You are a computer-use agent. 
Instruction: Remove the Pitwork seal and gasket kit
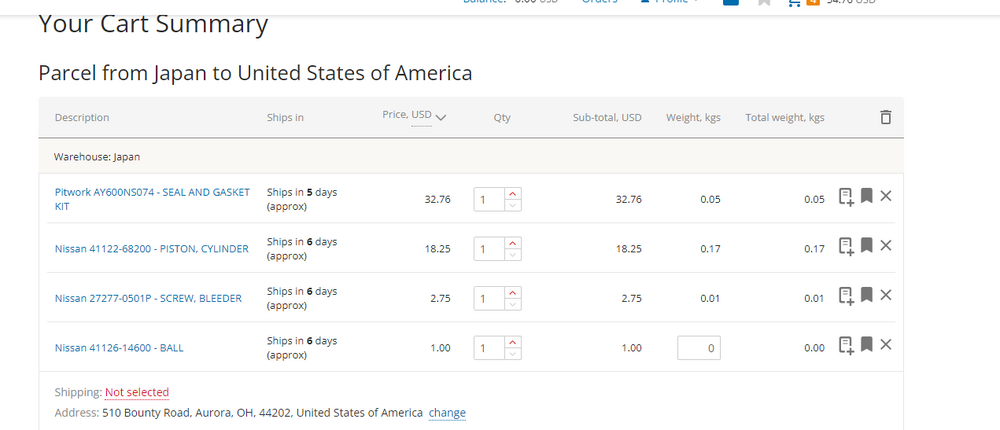(x=886, y=196)
